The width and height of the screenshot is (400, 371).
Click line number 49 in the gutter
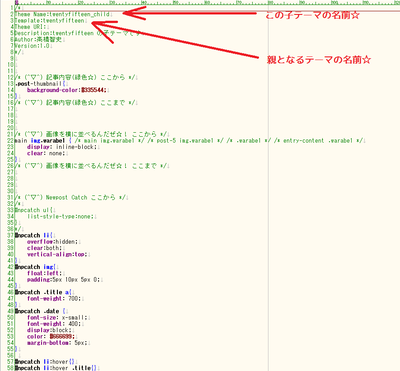click(11, 311)
